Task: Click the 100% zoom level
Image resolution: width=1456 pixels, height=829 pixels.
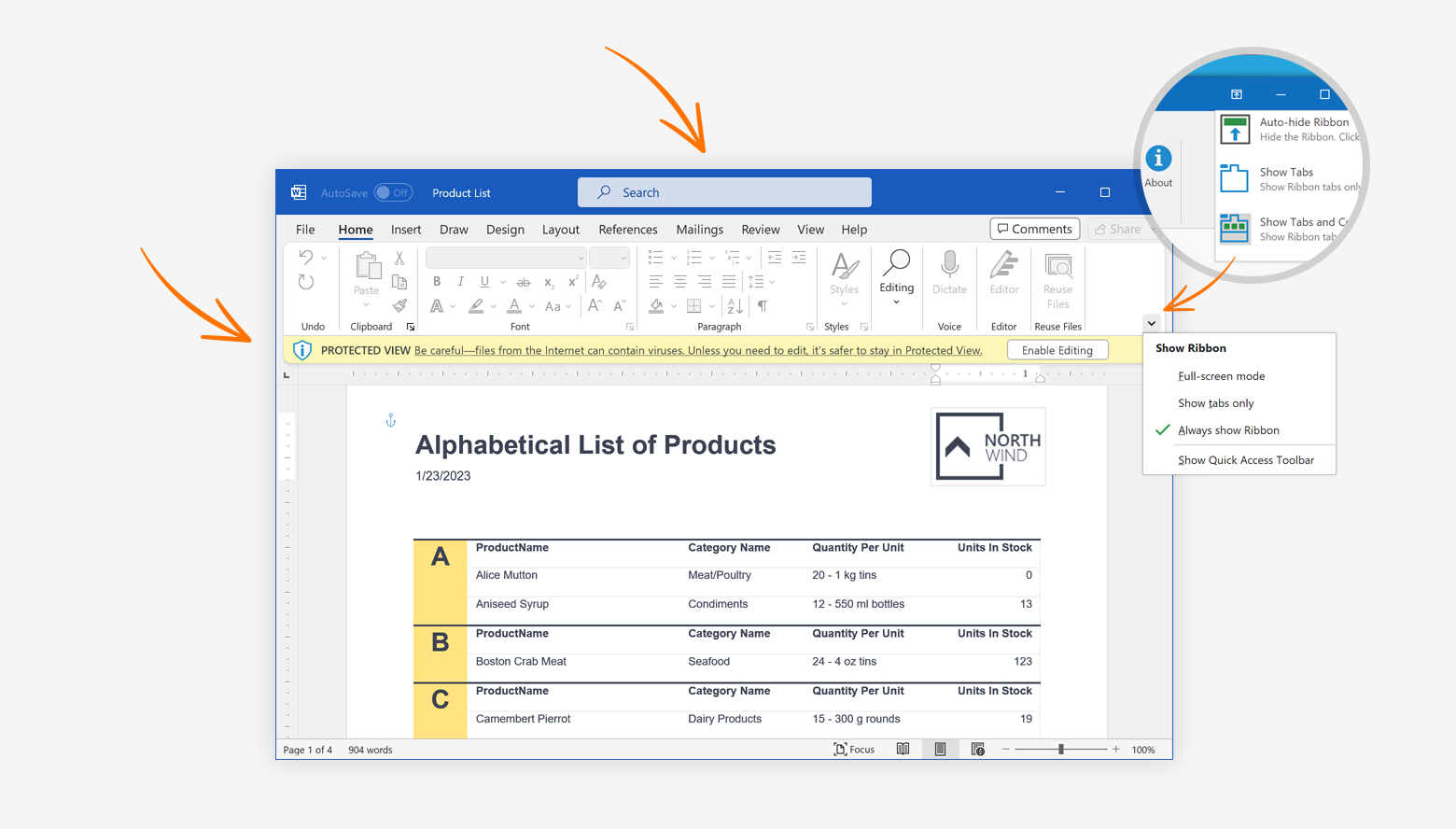Action: [1143, 750]
